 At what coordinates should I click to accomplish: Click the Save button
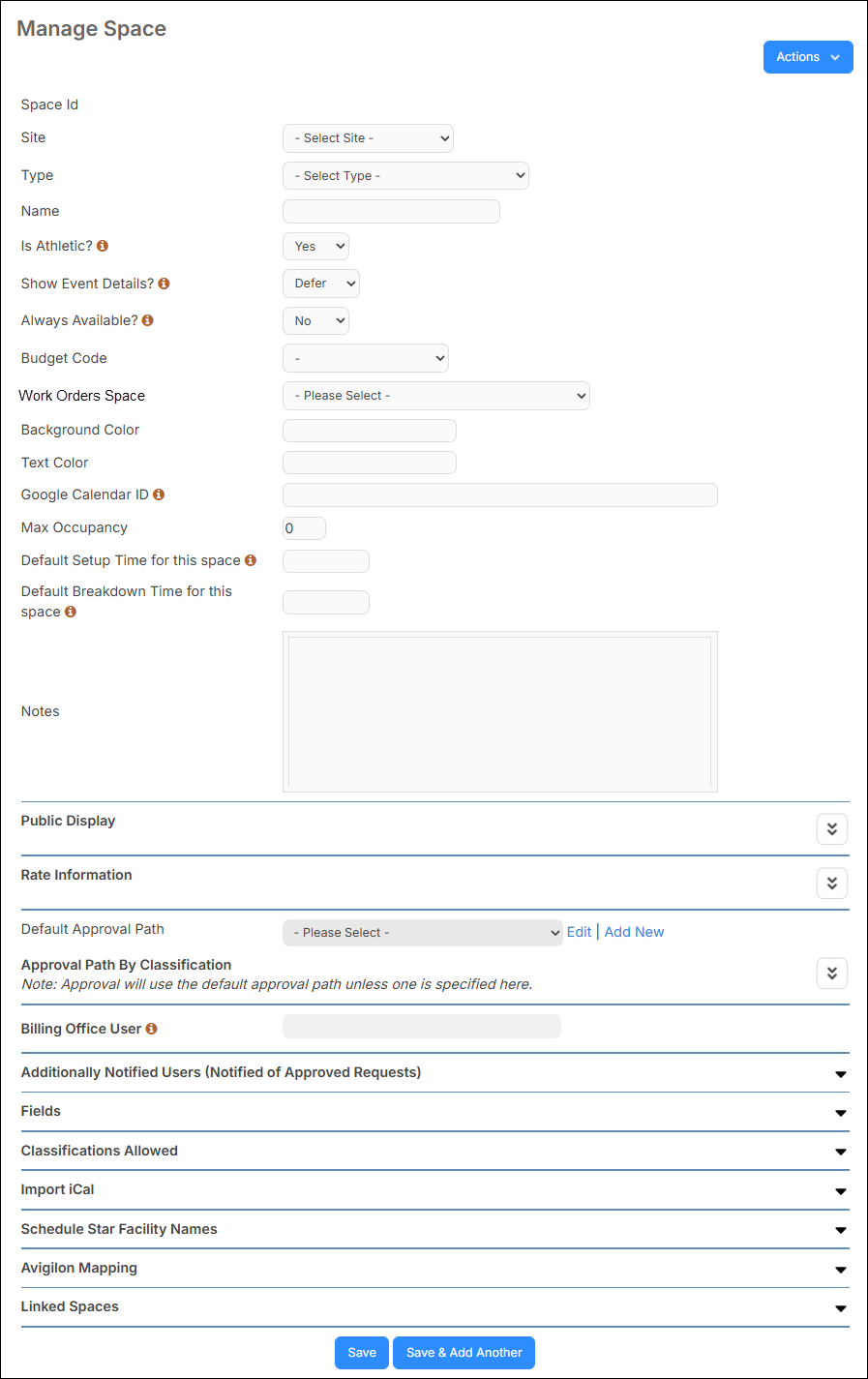(362, 1353)
